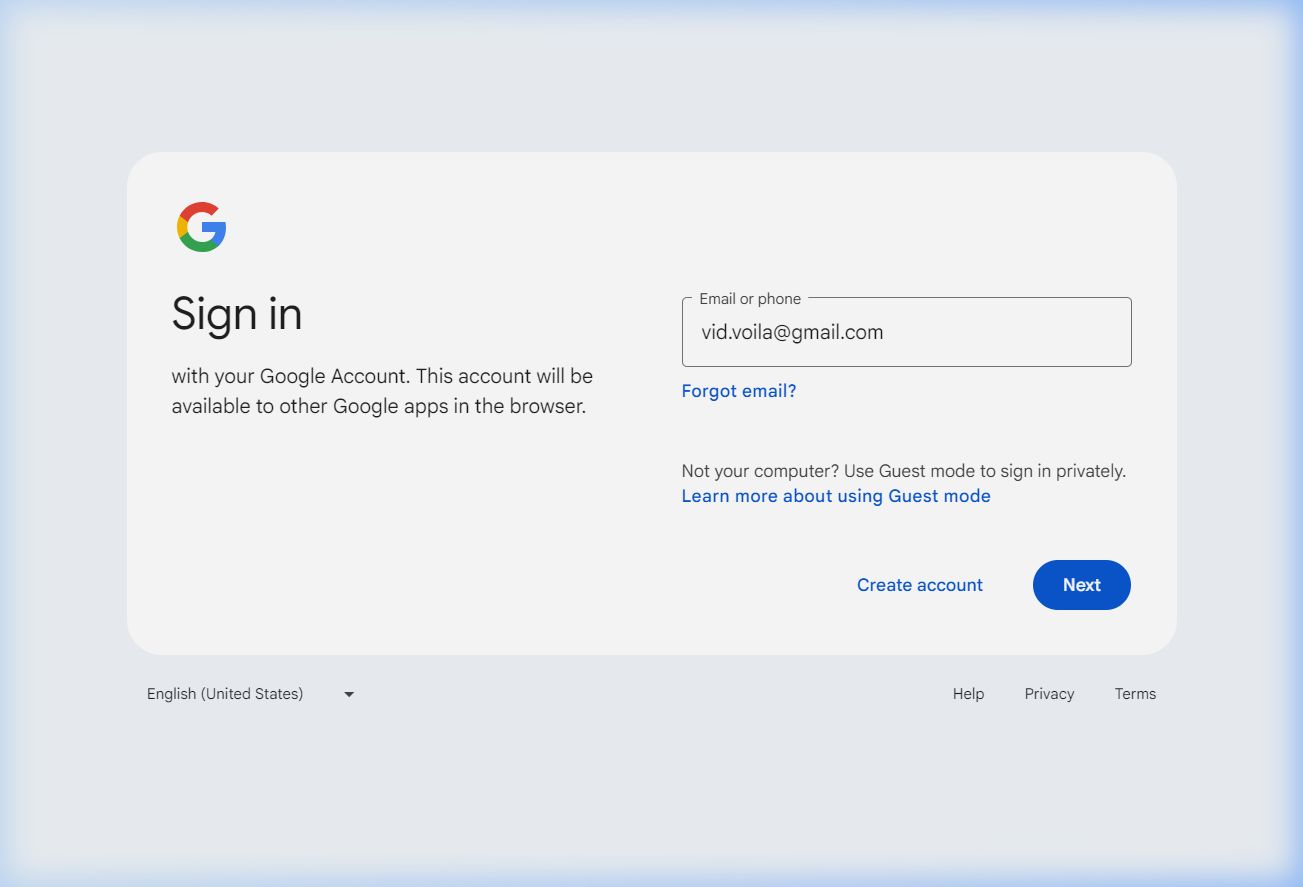The width and height of the screenshot is (1303, 887).
Task: Open the Privacy footer link
Action: pos(1049,694)
